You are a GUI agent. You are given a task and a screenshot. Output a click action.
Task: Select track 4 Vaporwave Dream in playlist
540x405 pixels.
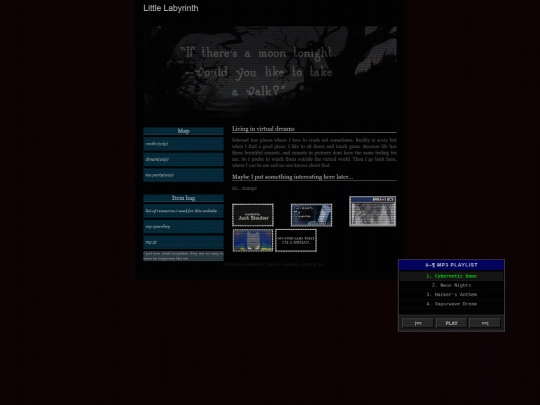451,304
